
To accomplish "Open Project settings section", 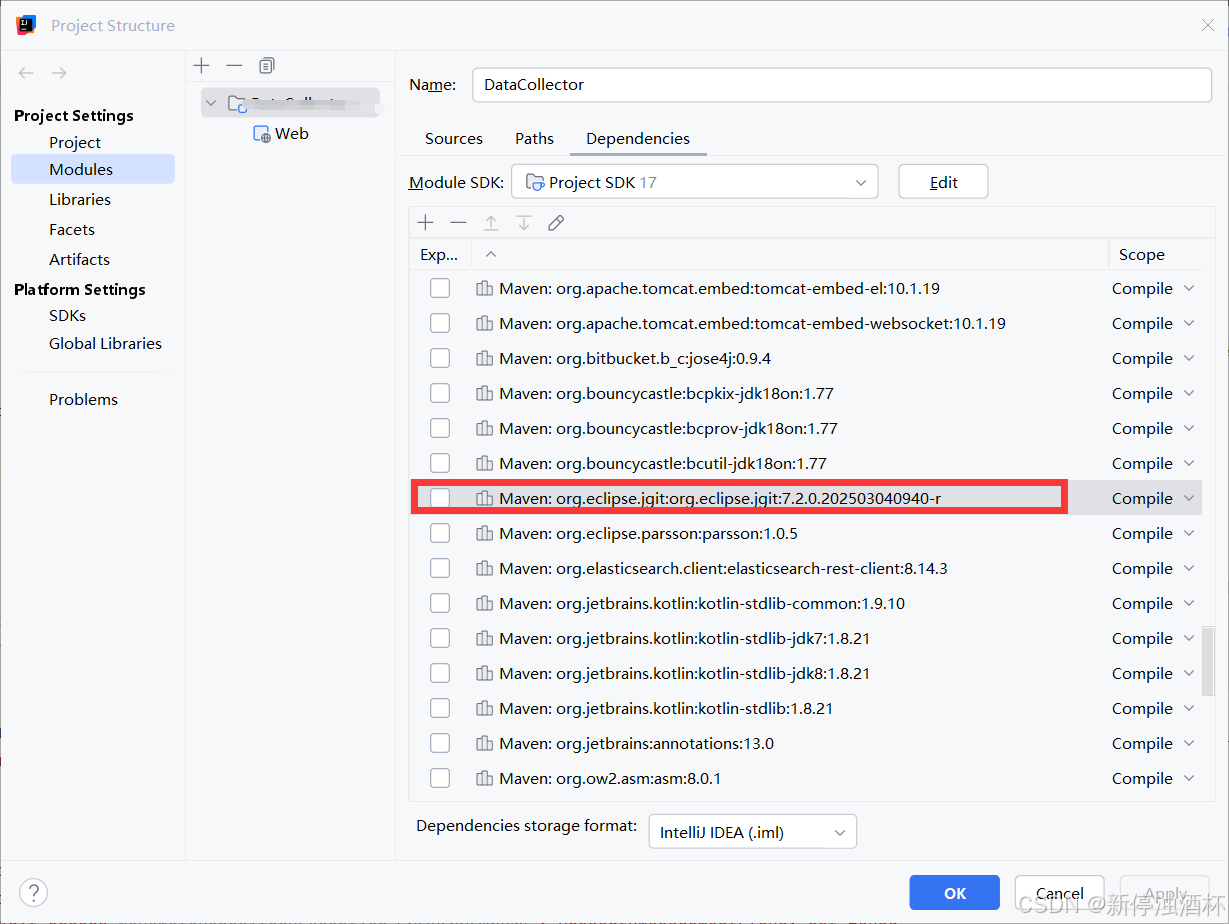I will (75, 142).
